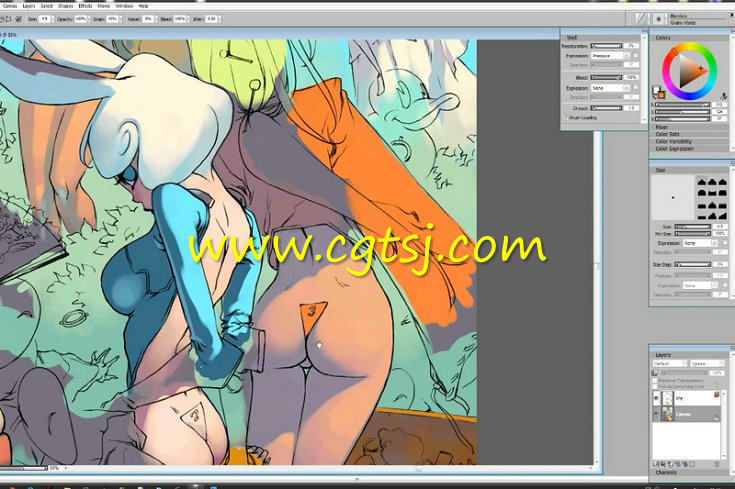Adjust the Size Step slider
The image size is (735, 489).
(x=692, y=264)
